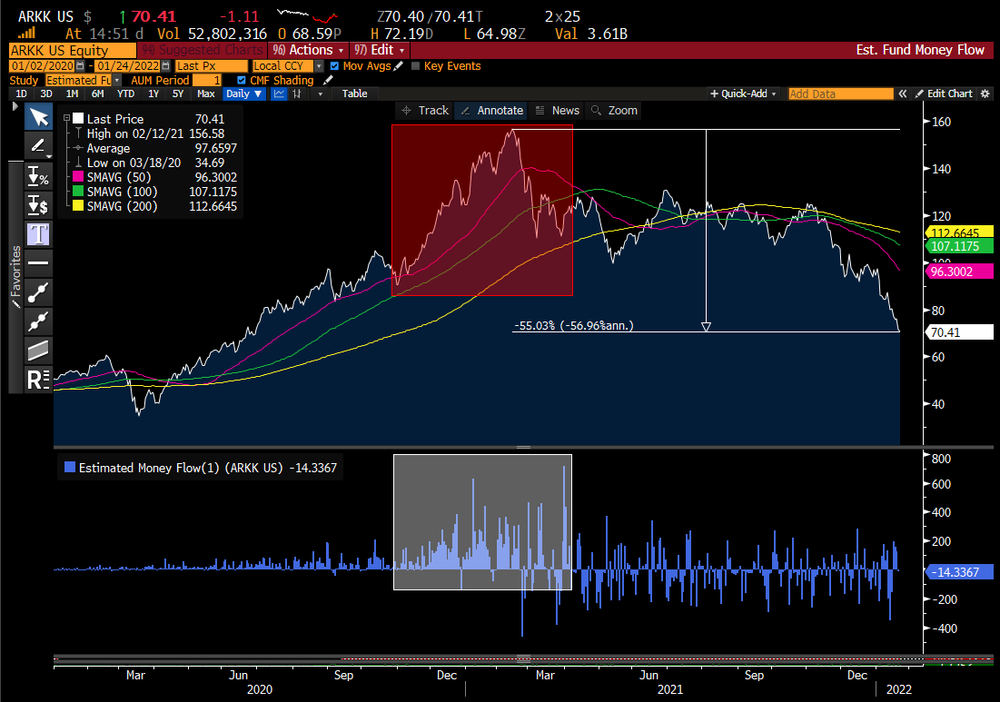The image size is (1000, 702).
Task: Select the 1D time range
Action: 21,94
